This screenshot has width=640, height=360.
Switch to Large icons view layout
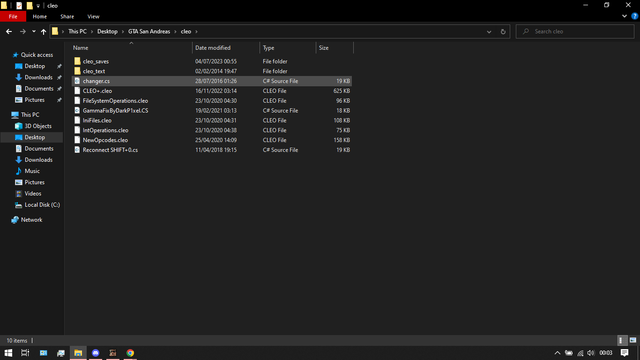[633, 340]
